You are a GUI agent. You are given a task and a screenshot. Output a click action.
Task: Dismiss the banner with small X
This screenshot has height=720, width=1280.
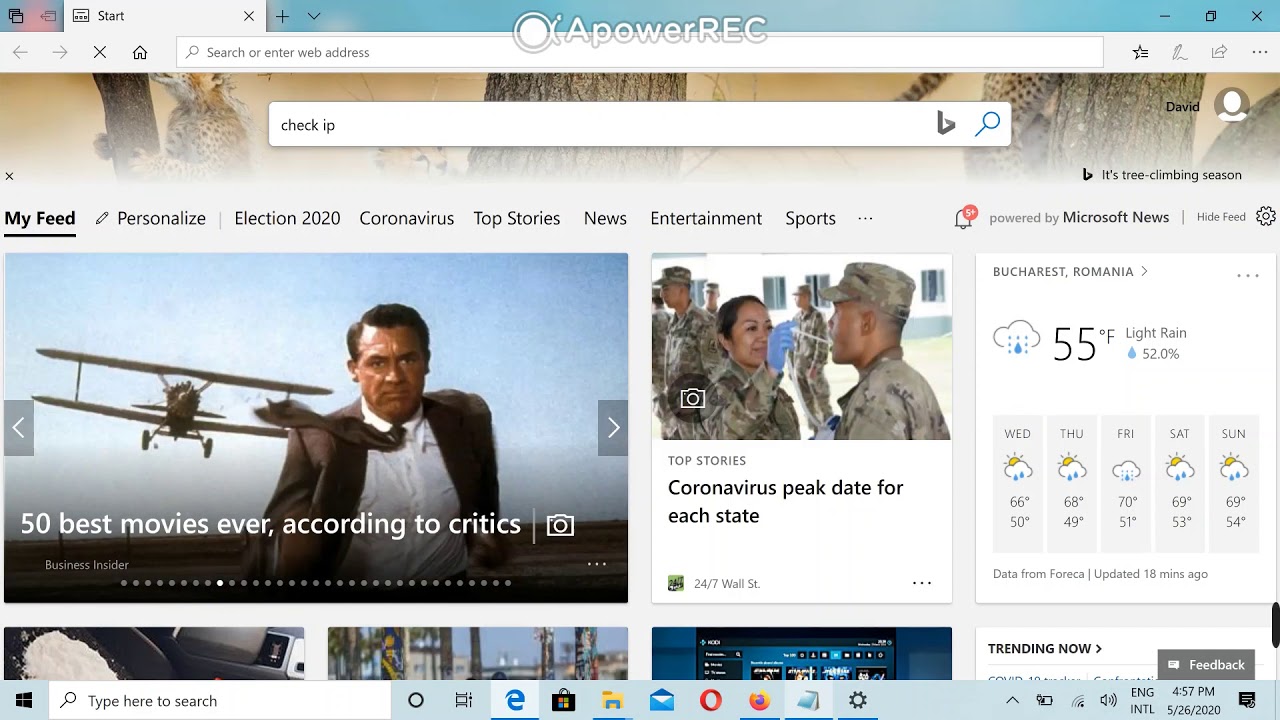click(x=9, y=176)
